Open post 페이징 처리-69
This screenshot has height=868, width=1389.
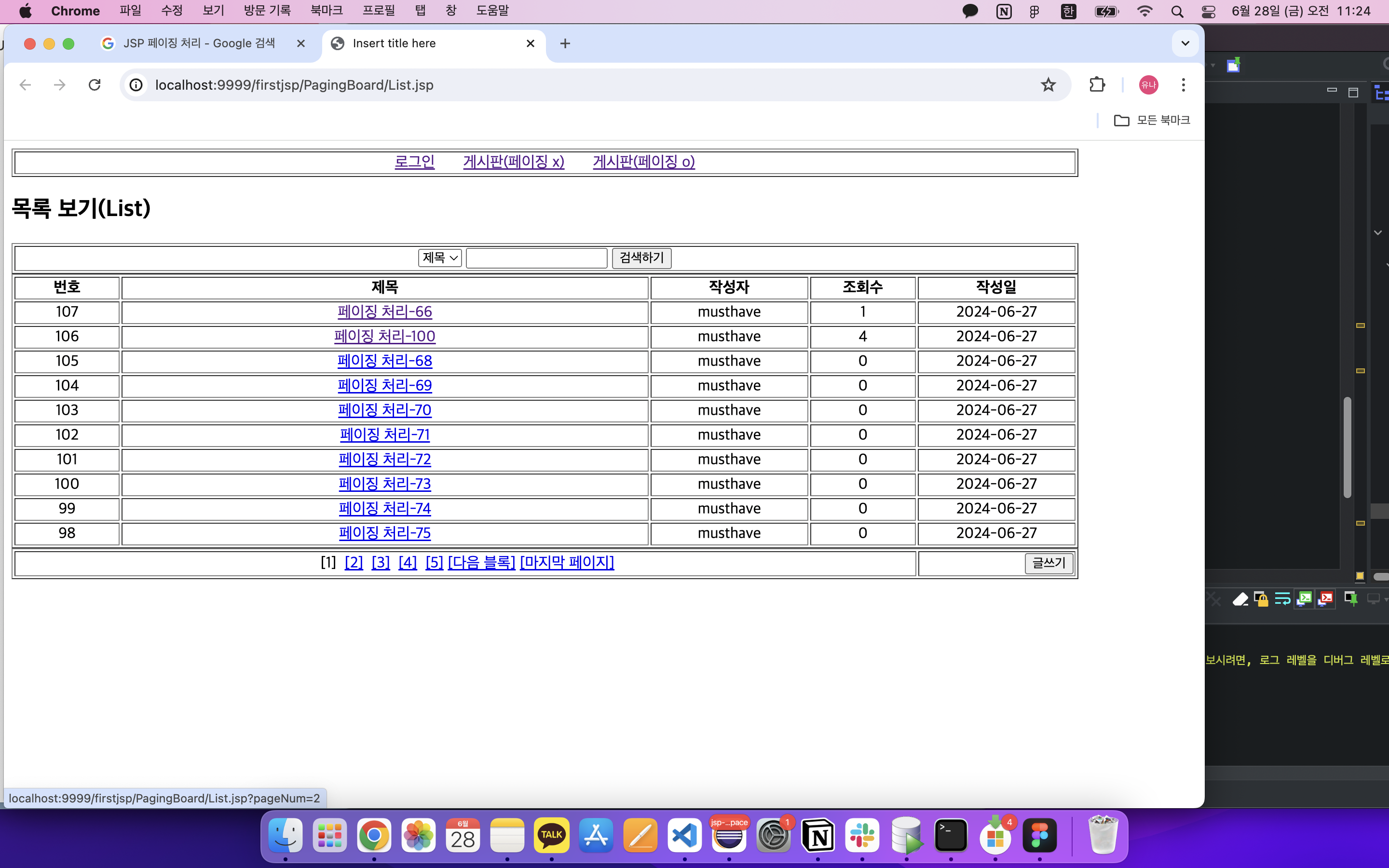[384, 386]
